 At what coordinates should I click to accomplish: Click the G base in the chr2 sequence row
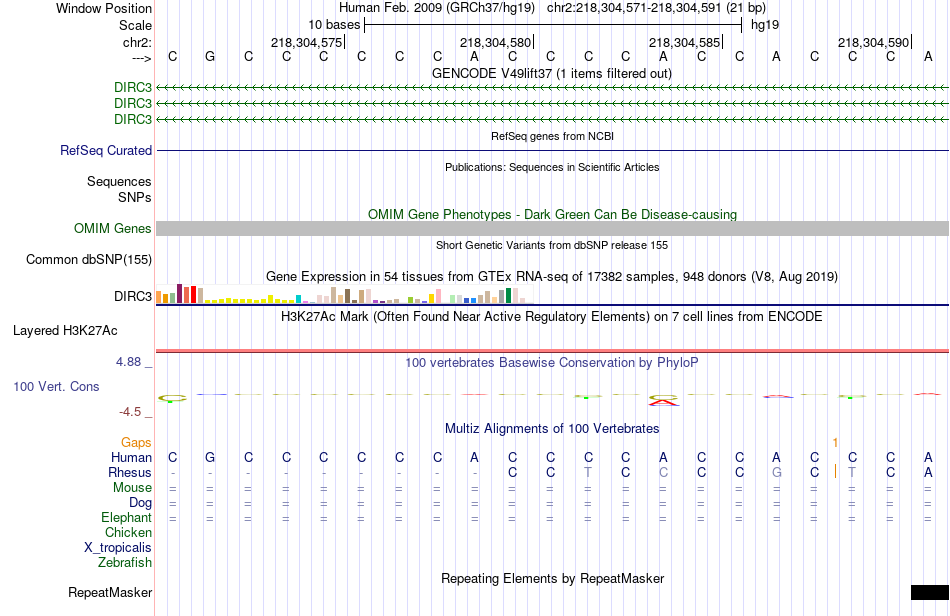210,57
